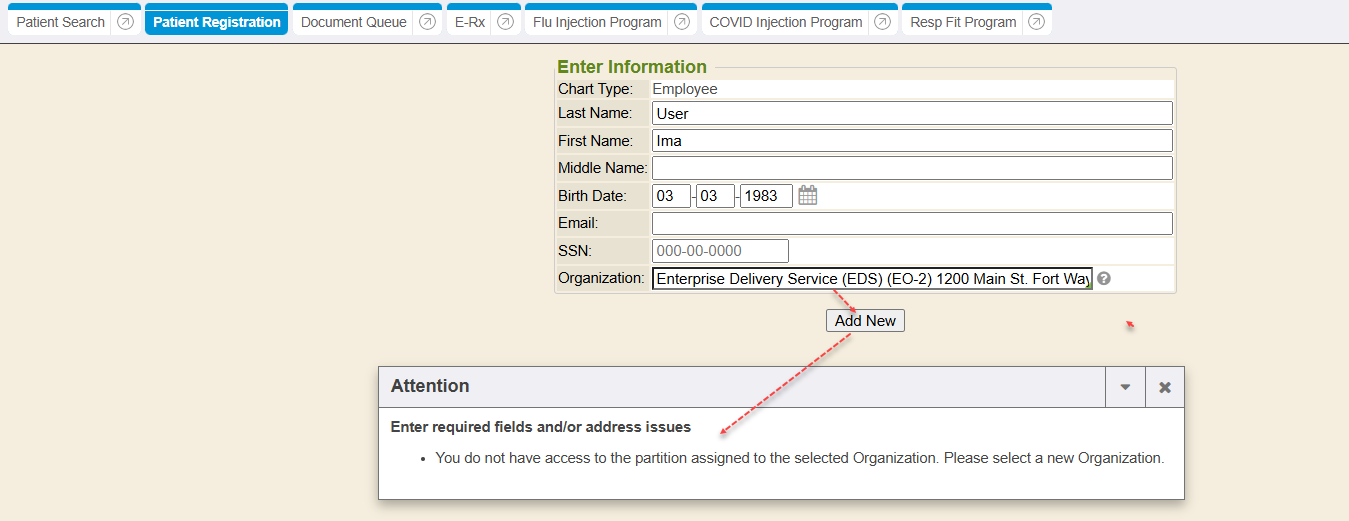Image resolution: width=1349 pixels, height=521 pixels.
Task: Click the E-Rx pop-out arrow icon
Action: point(505,22)
